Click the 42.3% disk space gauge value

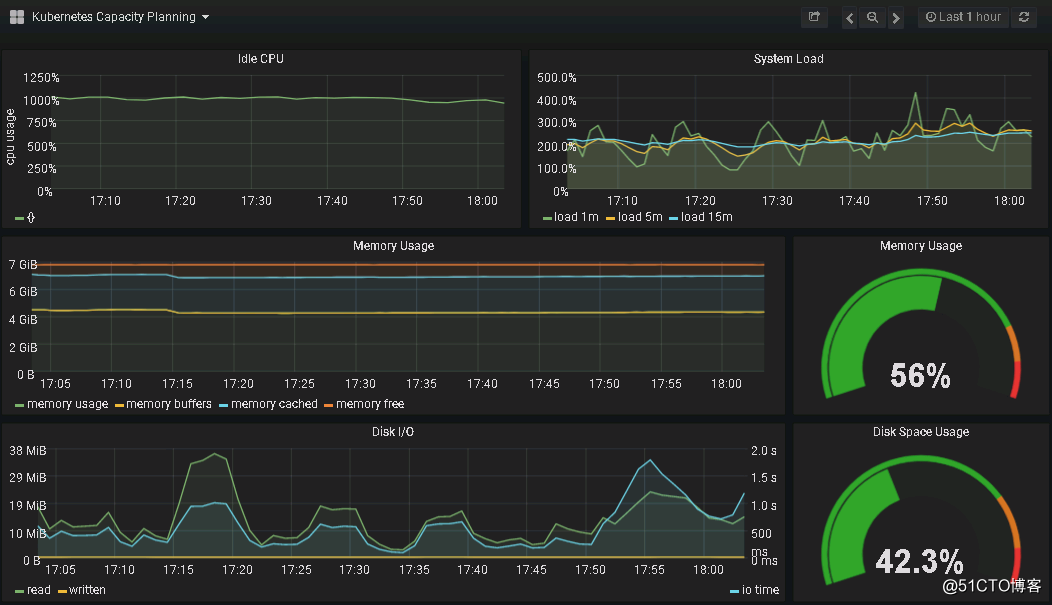[919, 561]
